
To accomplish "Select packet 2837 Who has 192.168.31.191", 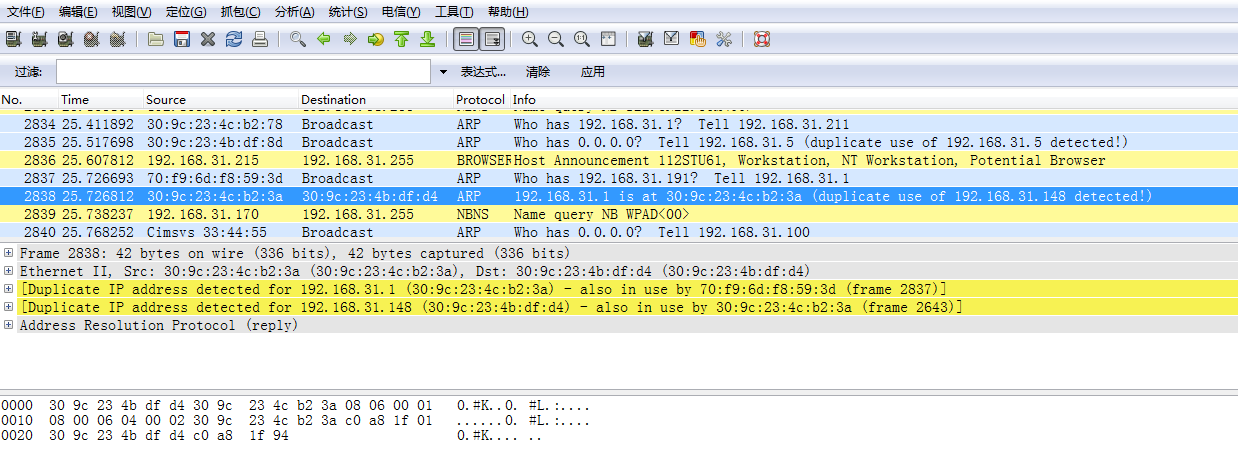I will 619,178.
